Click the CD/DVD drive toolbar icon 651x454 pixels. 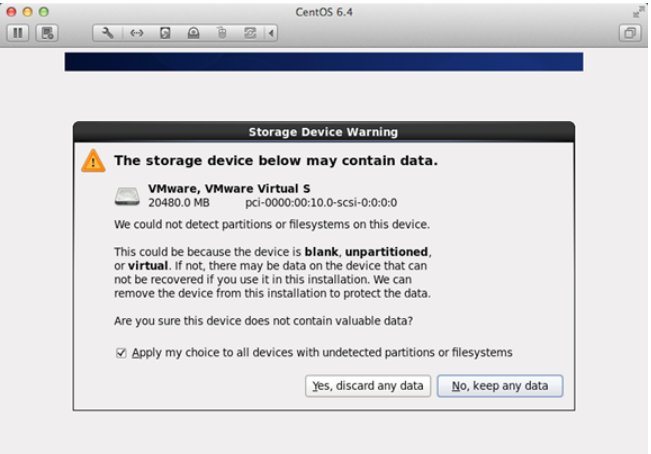(x=193, y=33)
